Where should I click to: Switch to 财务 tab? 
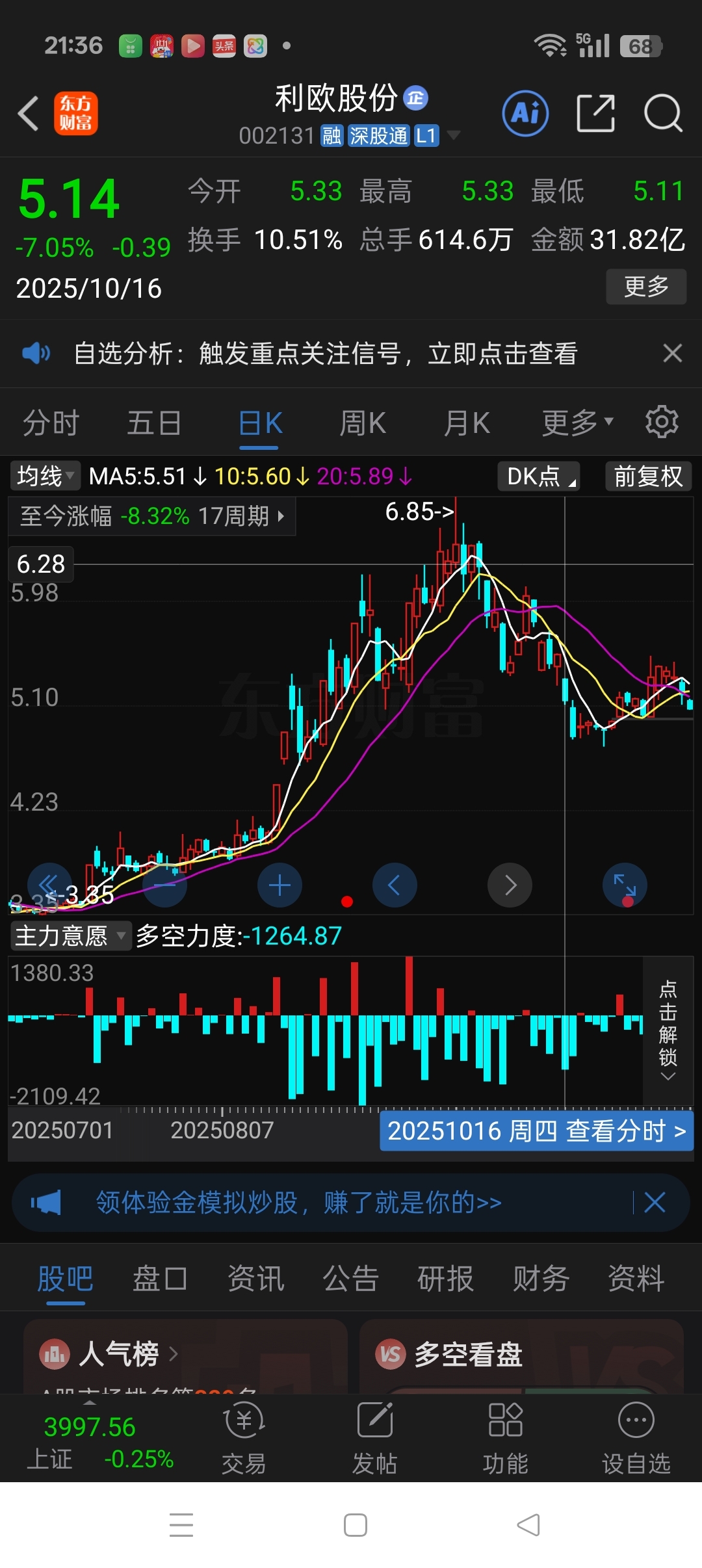541,1279
